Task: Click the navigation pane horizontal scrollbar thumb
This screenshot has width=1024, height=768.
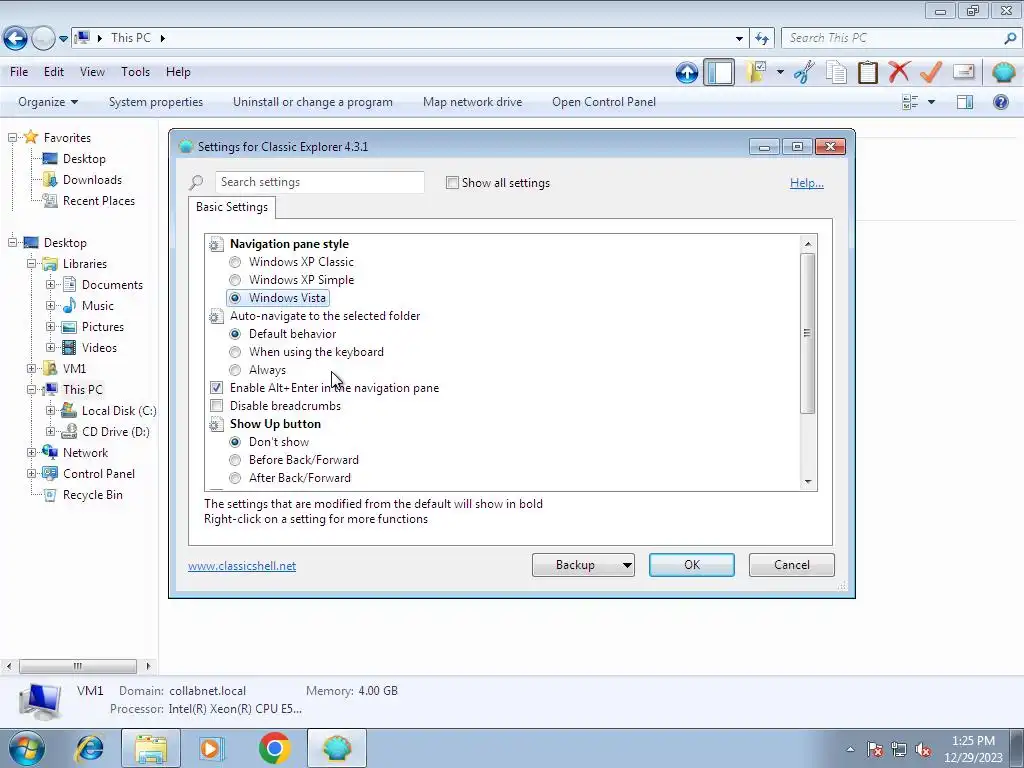Action: click(x=78, y=666)
